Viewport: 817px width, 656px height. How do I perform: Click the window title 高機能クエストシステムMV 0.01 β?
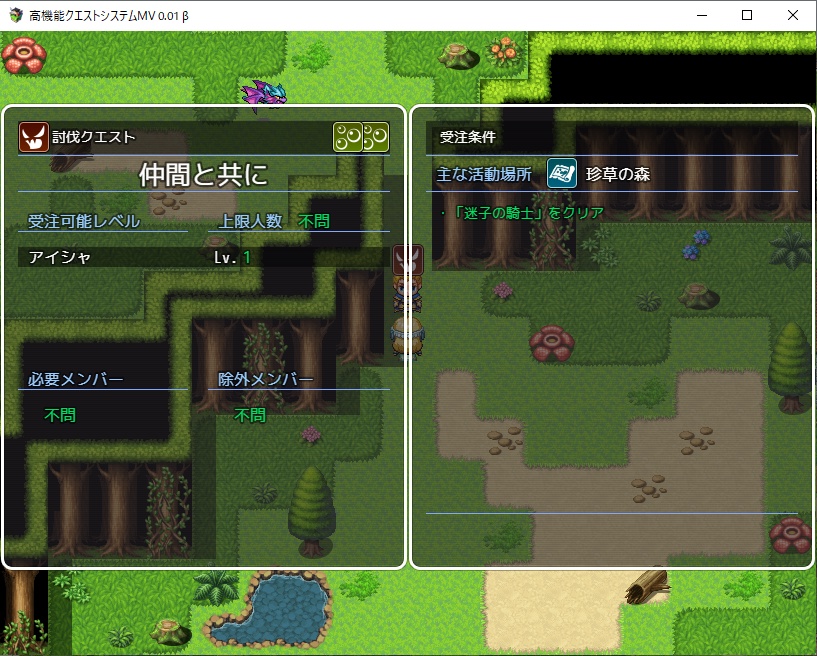[x=109, y=16]
